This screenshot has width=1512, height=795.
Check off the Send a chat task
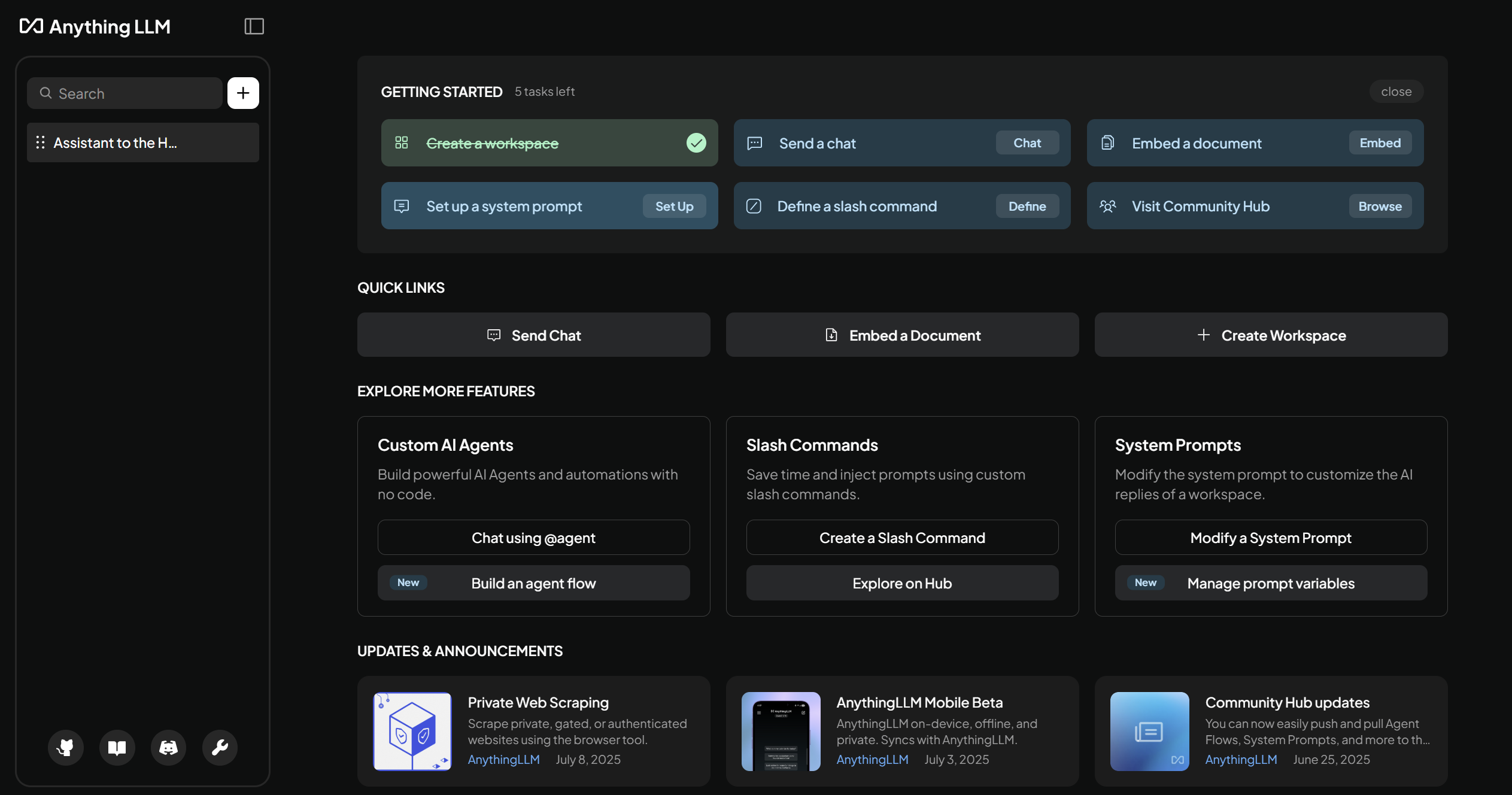[x=1027, y=142]
